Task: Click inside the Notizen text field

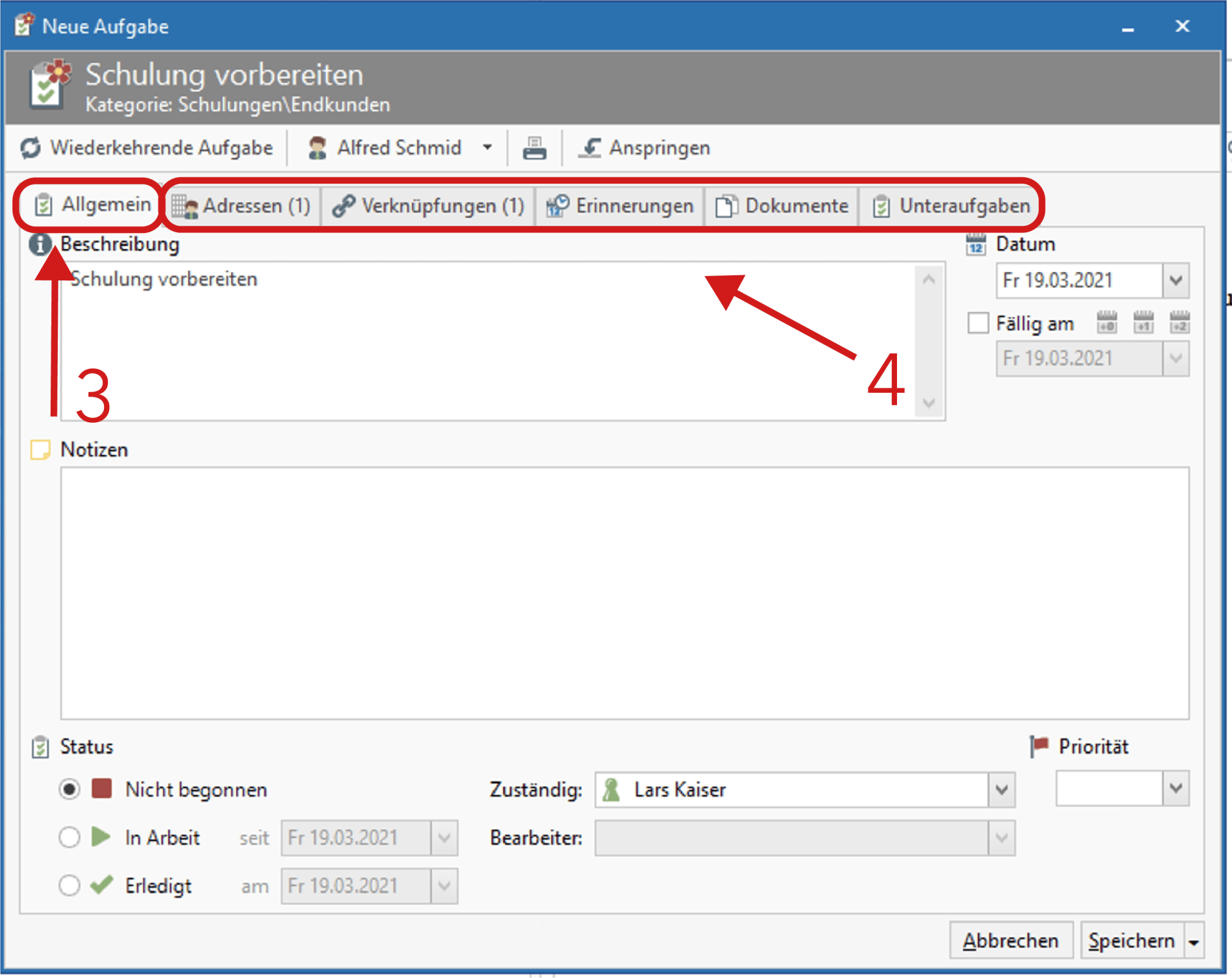Action: click(x=624, y=593)
